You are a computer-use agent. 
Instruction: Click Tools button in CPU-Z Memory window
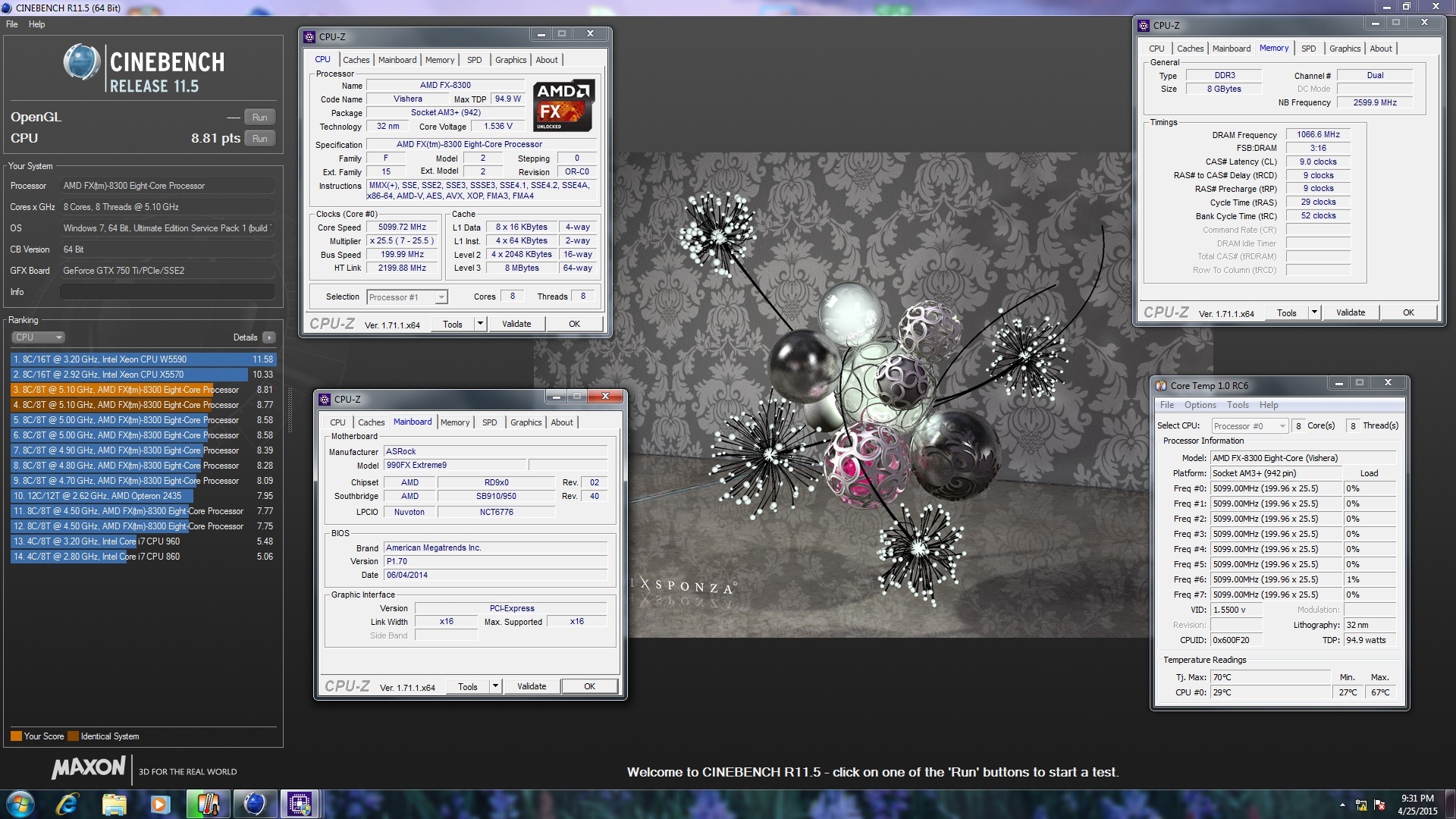(x=1287, y=312)
